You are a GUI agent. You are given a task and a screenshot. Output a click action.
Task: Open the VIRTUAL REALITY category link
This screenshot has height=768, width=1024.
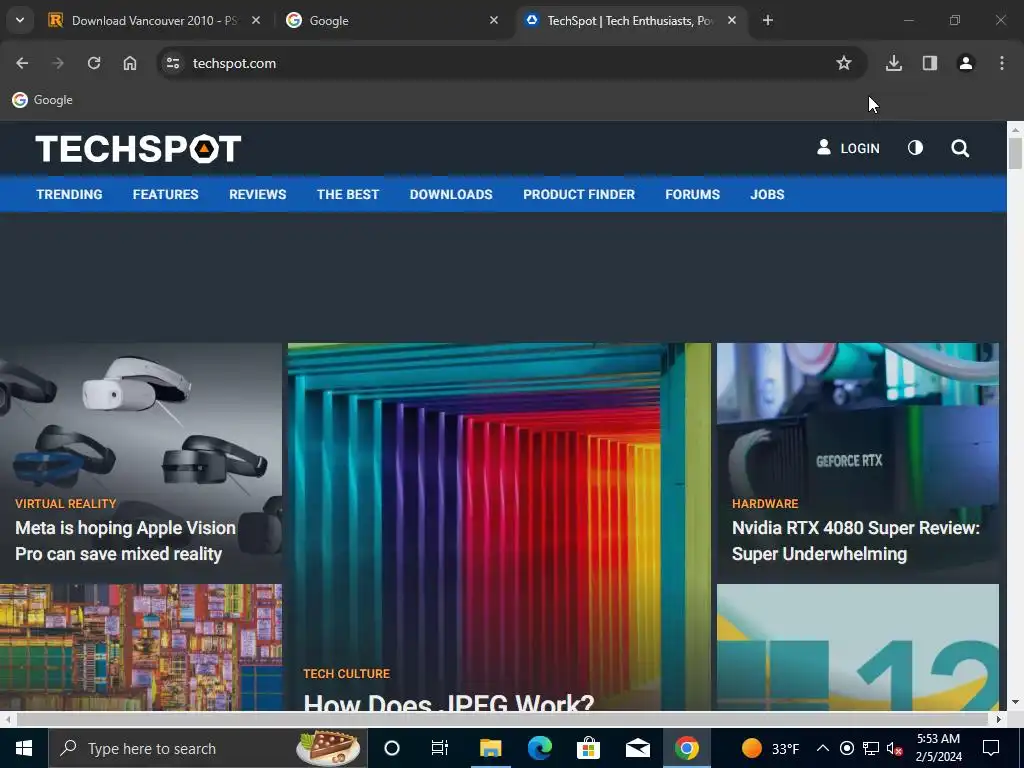[65, 504]
